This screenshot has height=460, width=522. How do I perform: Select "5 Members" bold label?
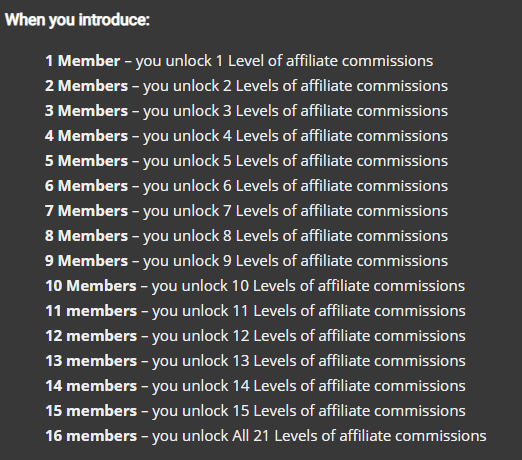(86, 161)
